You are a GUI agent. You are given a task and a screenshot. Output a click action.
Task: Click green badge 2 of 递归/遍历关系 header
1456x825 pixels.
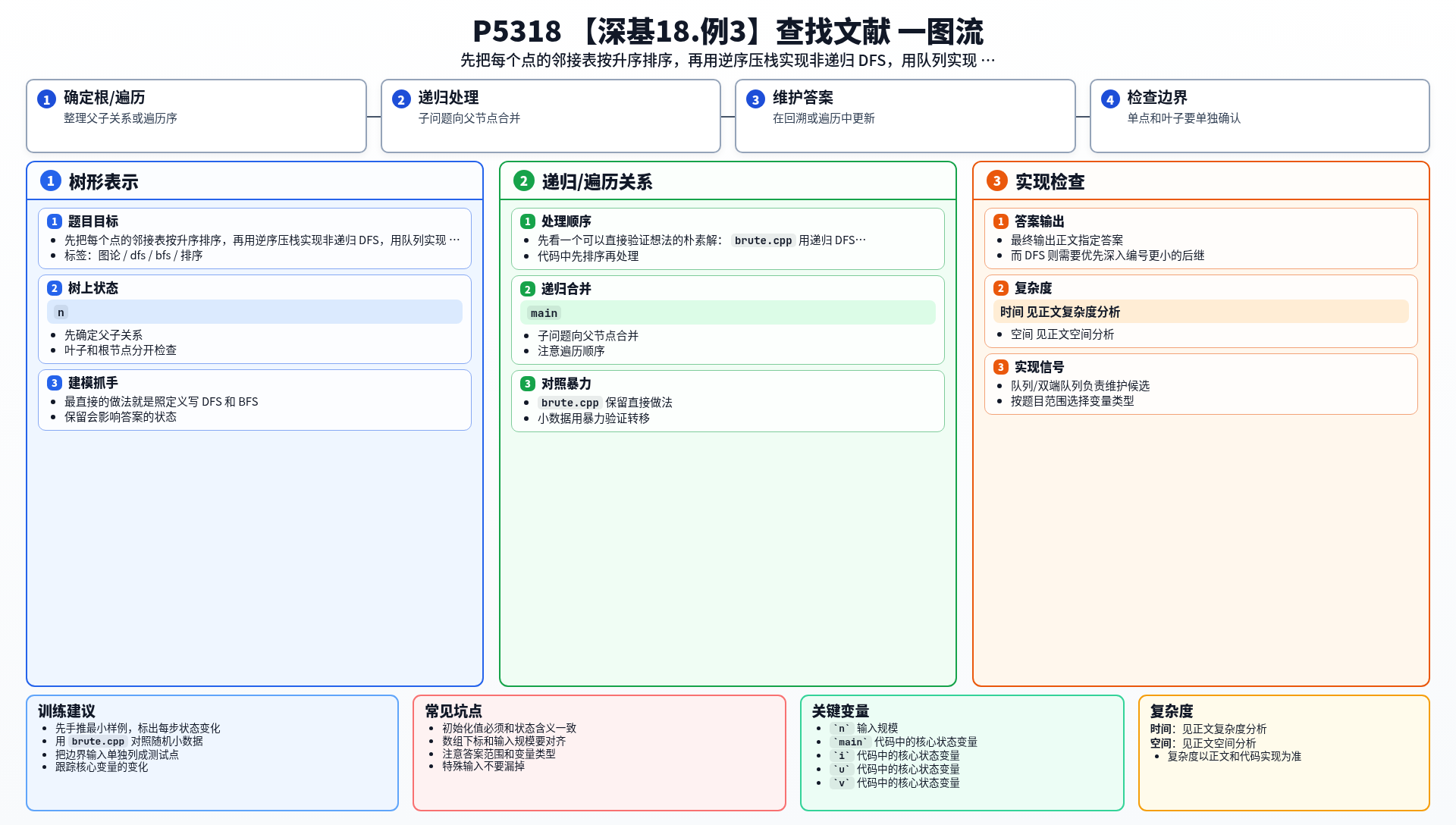524,180
